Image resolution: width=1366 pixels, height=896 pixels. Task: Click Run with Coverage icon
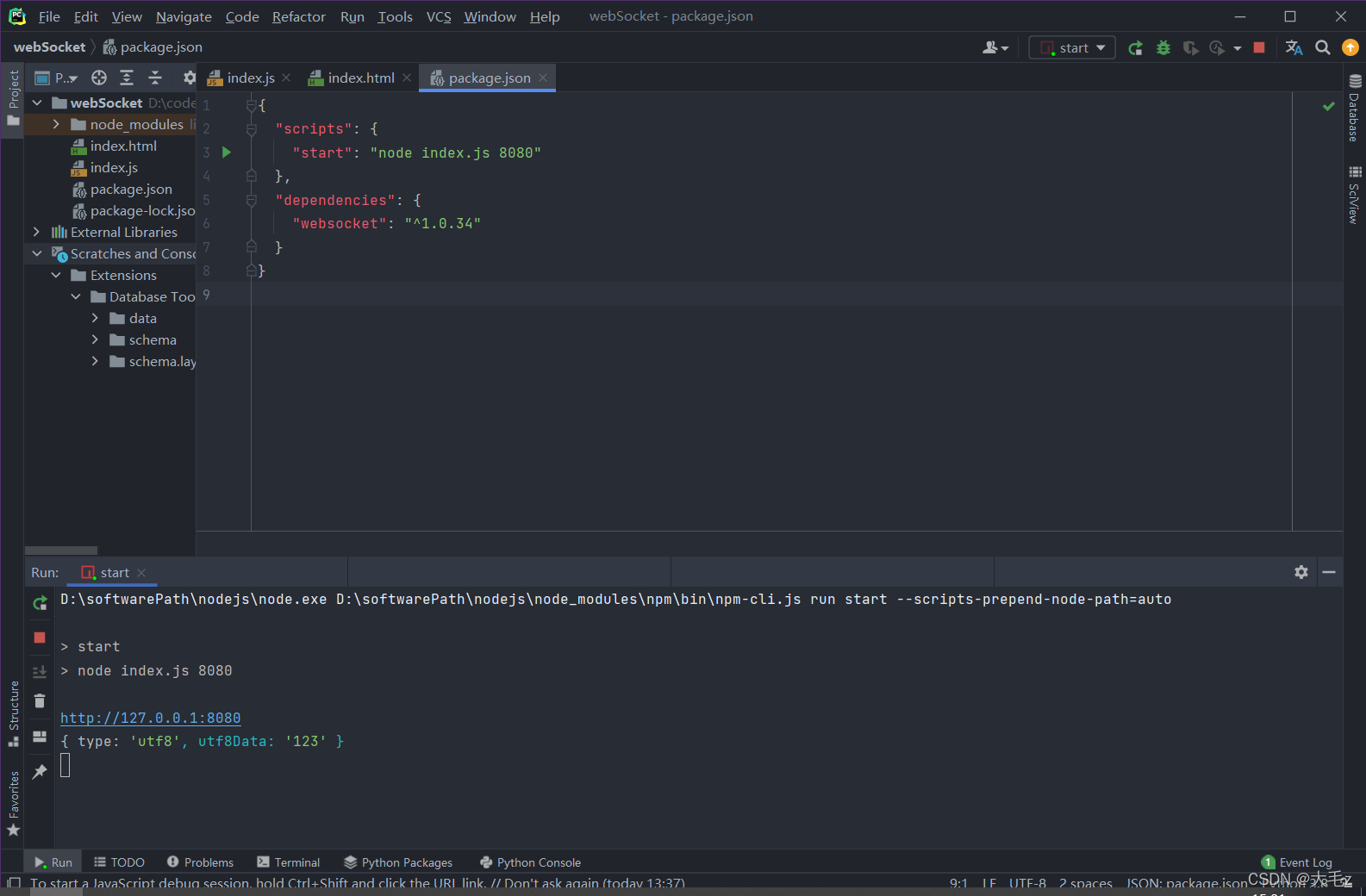[x=1190, y=48]
